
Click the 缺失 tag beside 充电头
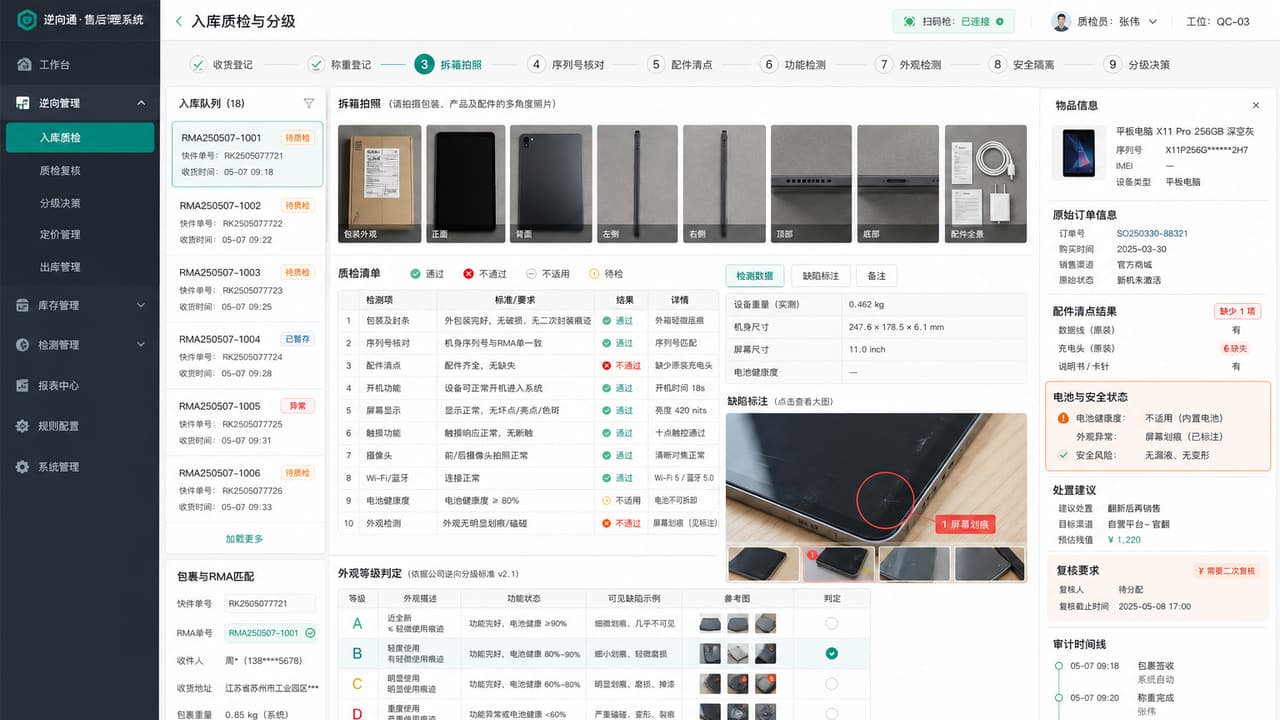1235,348
